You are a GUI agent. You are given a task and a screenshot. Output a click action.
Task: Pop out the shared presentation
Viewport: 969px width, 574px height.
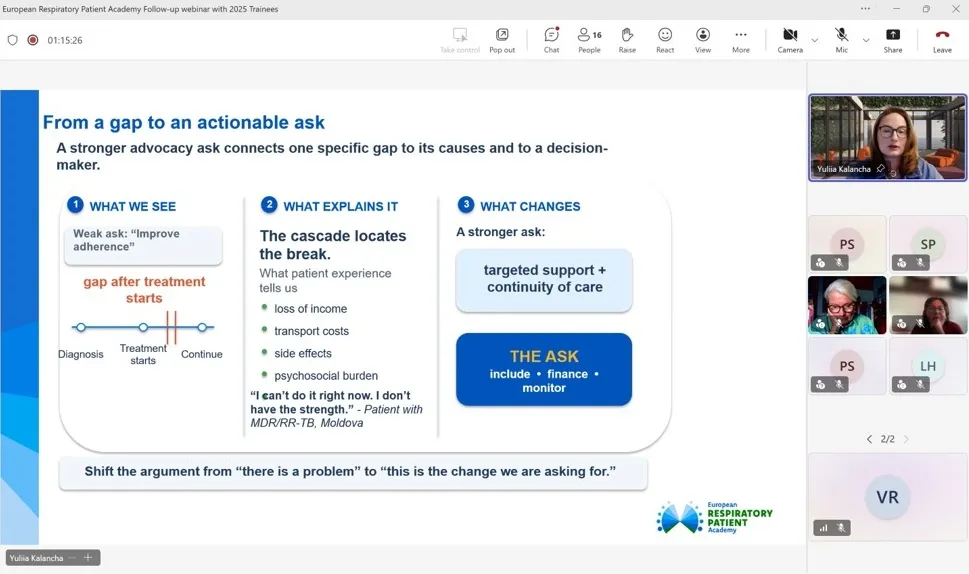[502, 40]
